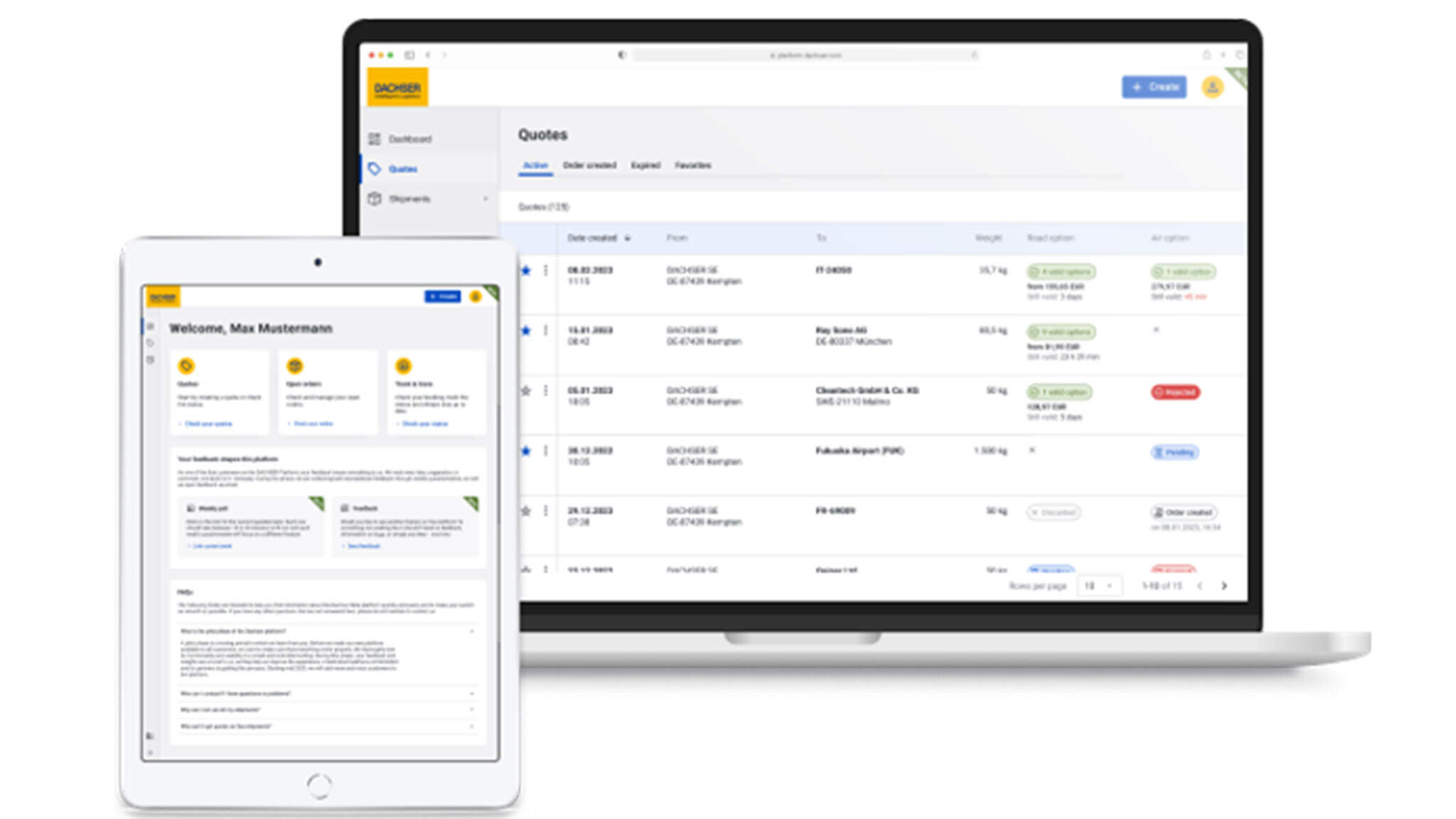Screen dimensions: 1456x819
Task: Click the Create button on the tablet
Action: pos(442,296)
